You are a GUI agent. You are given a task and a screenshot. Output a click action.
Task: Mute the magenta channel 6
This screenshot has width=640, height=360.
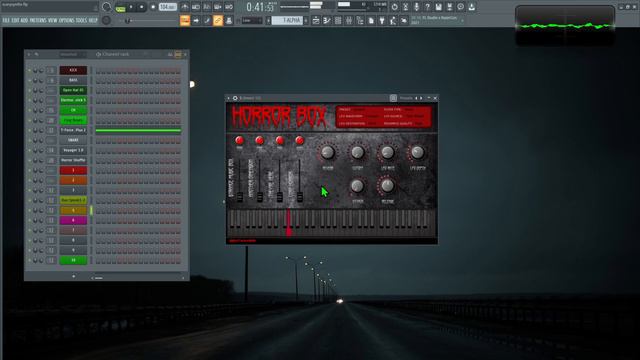29,220
